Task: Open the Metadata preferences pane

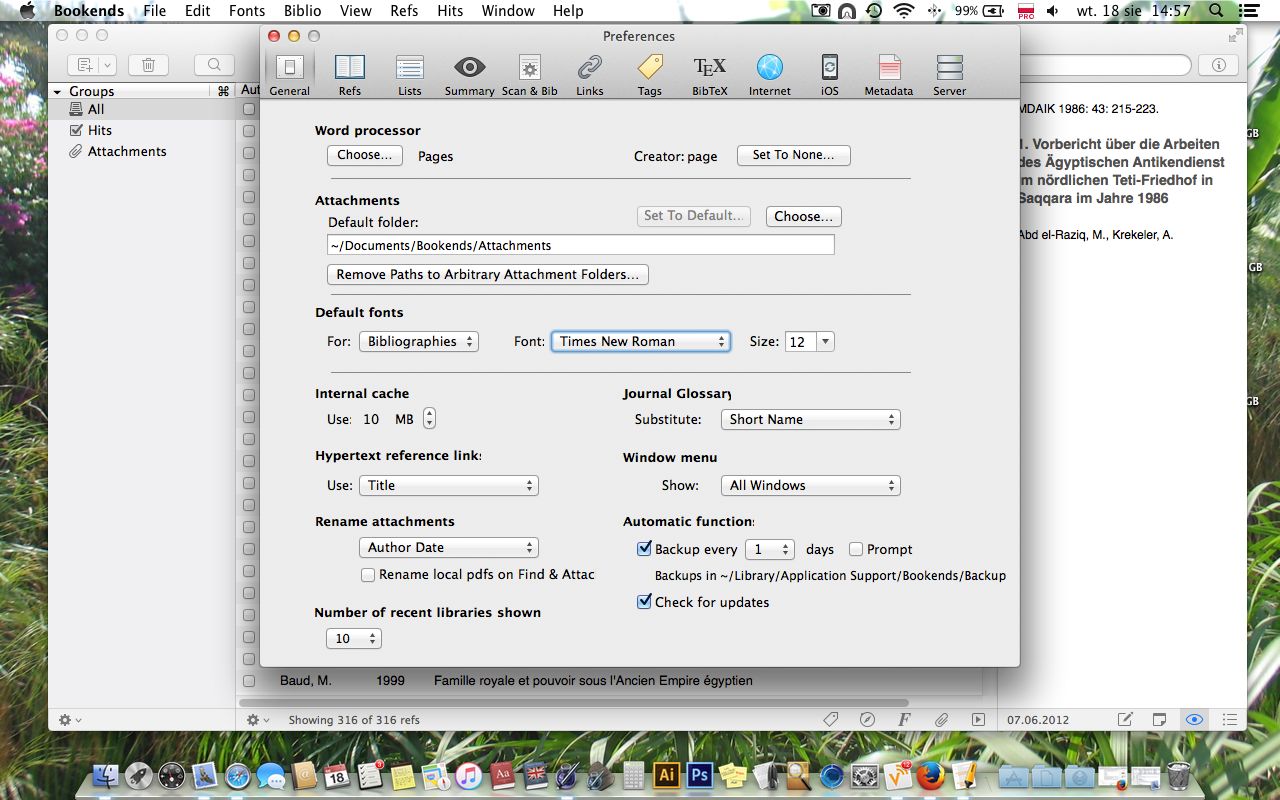Action: (889, 75)
